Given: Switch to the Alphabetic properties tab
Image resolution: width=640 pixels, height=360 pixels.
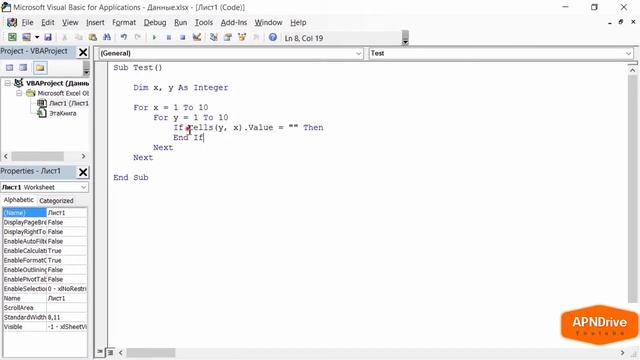Looking at the screenshot, I should tap(18, 200).
